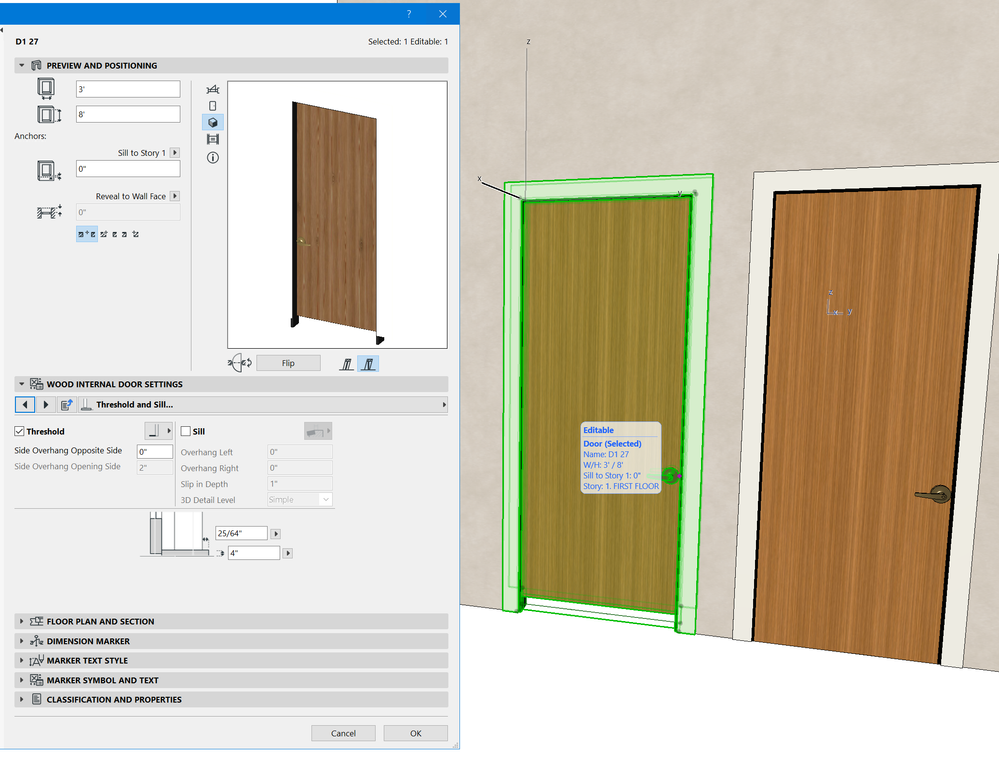Click the door height dimension icon

48,115
